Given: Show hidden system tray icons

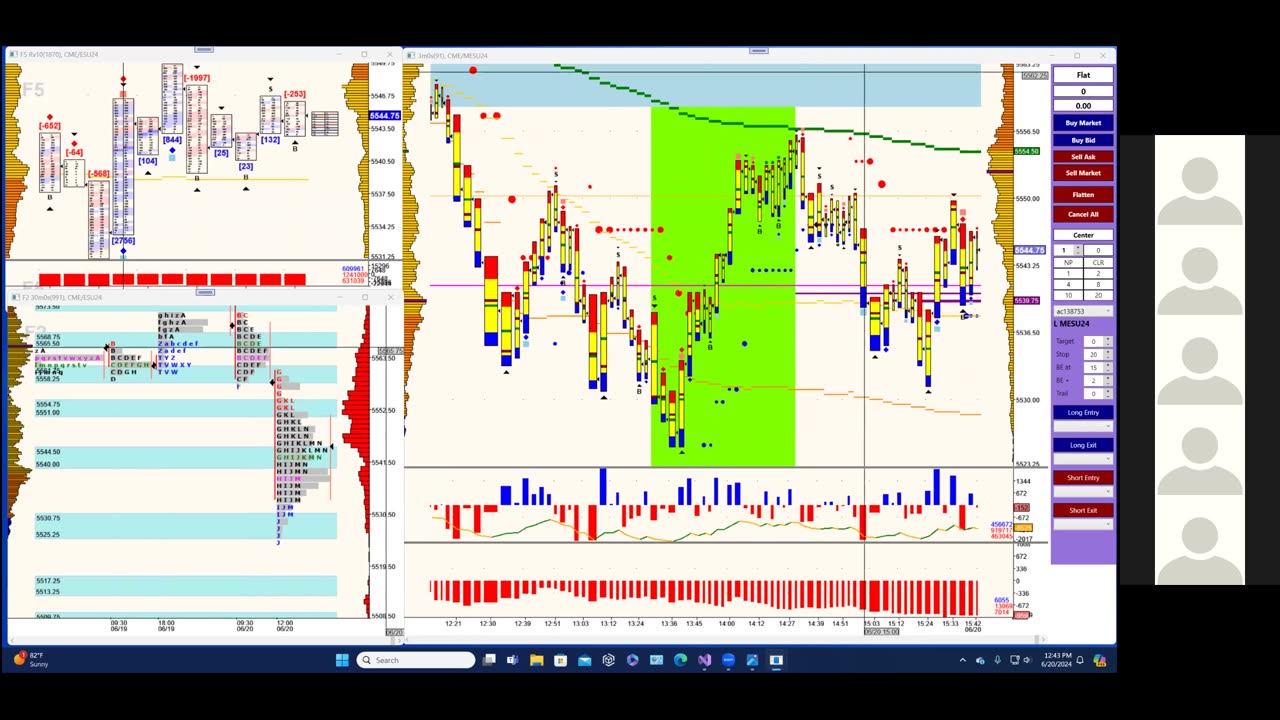Looking at the screenshot, I should 963,660.
